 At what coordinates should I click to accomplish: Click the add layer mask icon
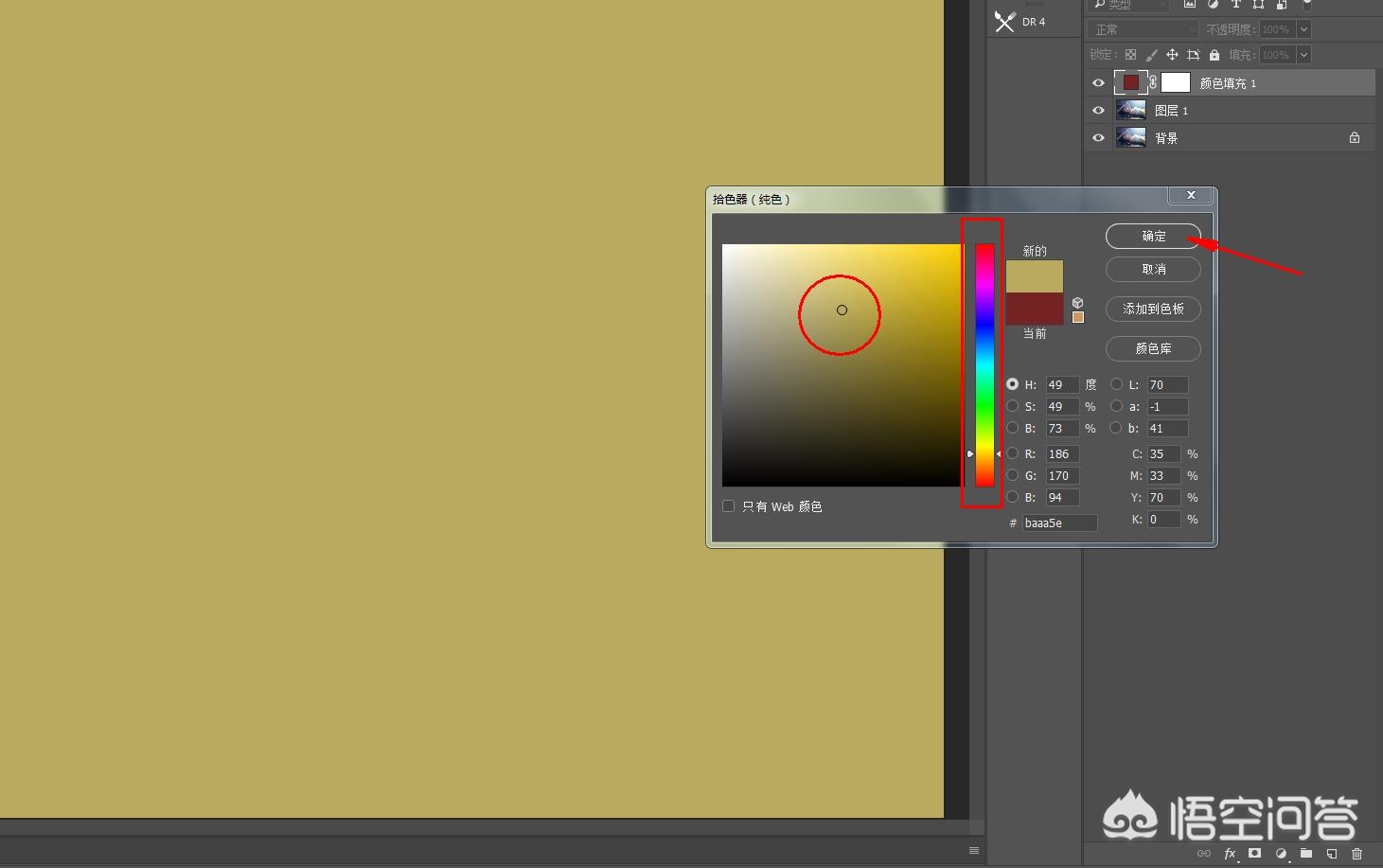(1255, 853)
